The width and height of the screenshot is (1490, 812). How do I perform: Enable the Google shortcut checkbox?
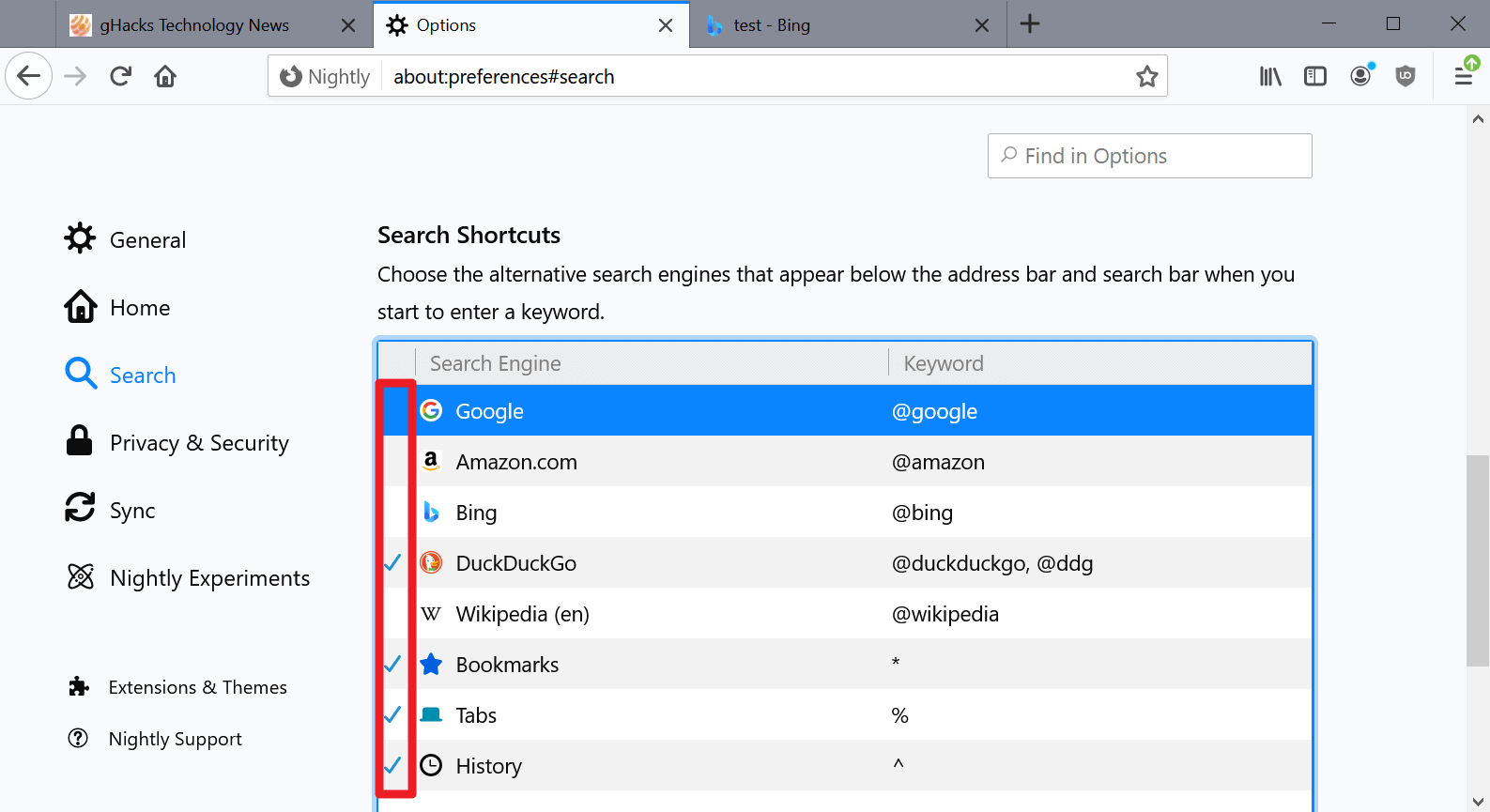[x=393, y=410]
